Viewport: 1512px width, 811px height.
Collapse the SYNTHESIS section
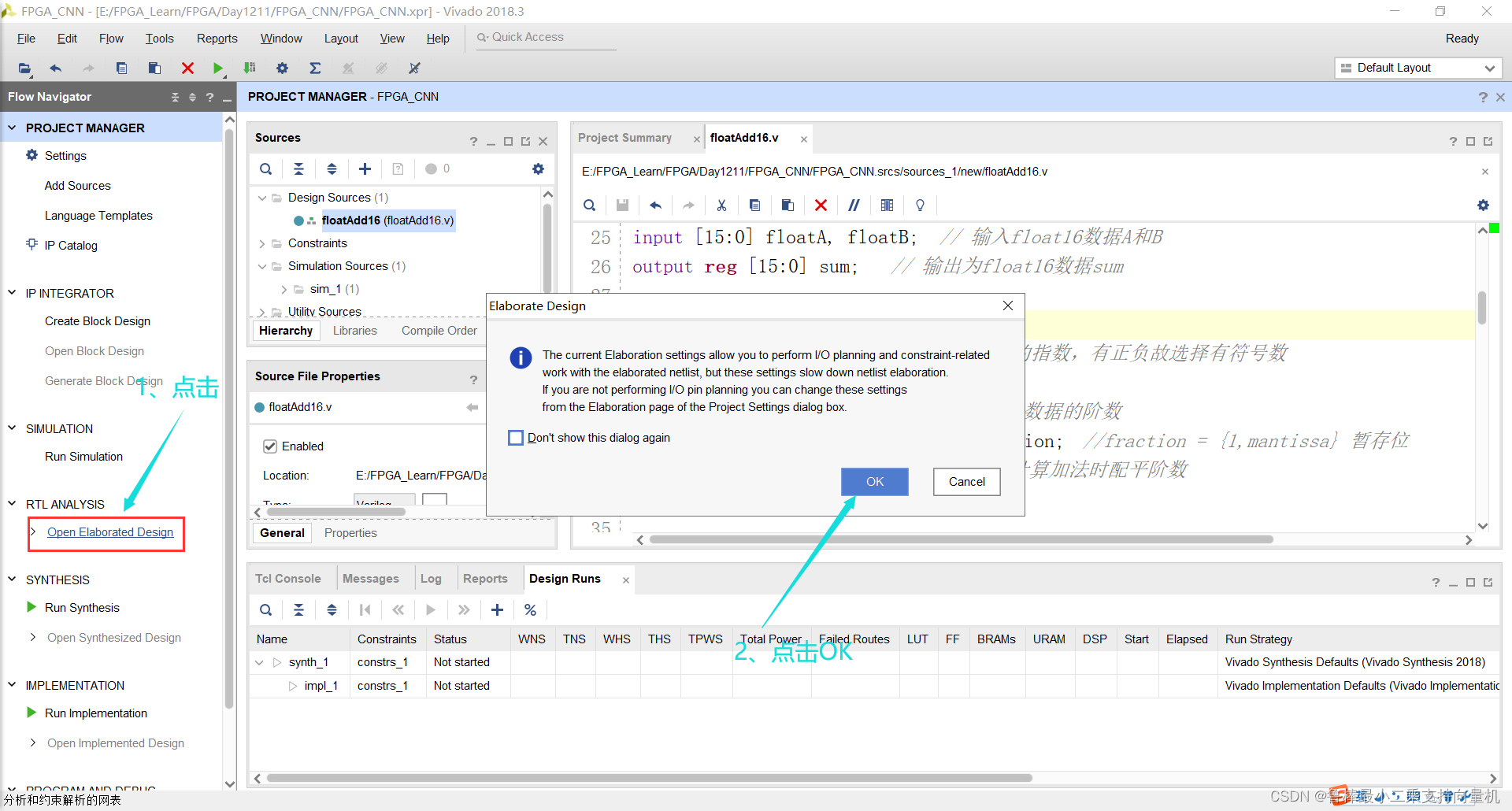(x=12, y=580)
